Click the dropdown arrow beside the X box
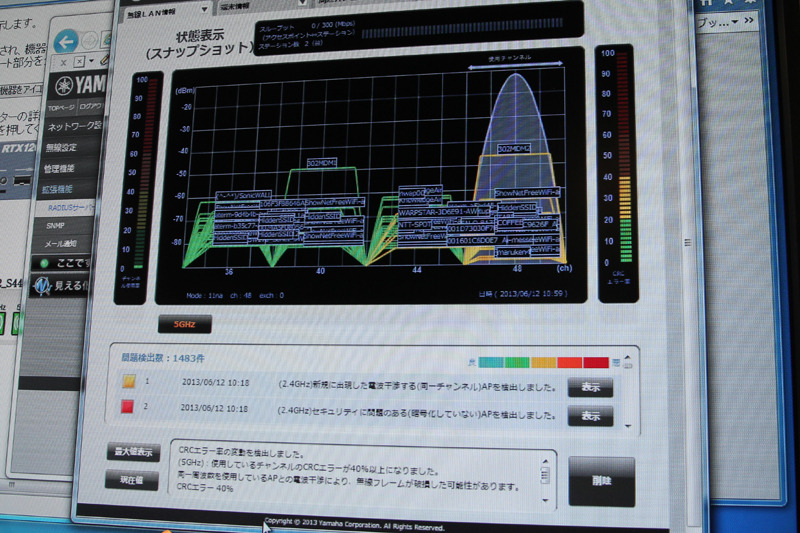The image size is (800, 533). pos(91,61)
